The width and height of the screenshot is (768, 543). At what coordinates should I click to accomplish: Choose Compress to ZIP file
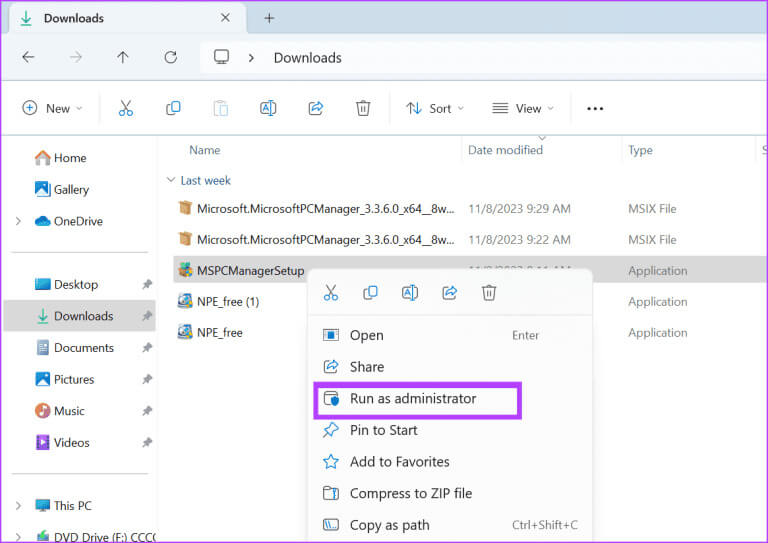point(450,493)
